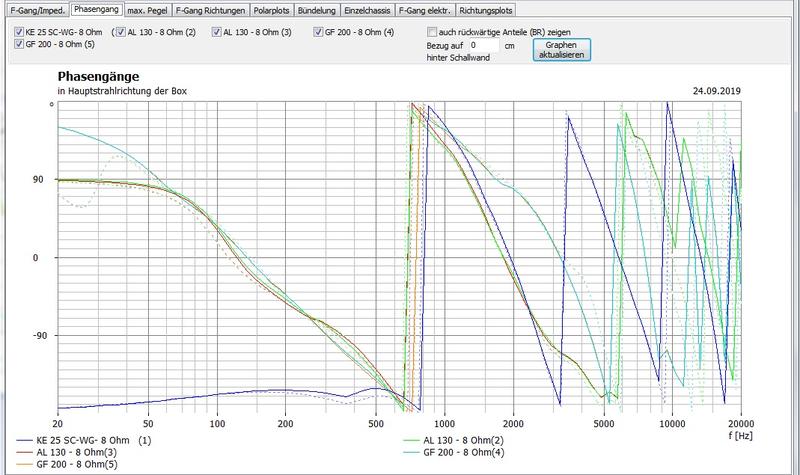Open the max. Pegel tab
The width and height of the screenshot is (800, 475).
point(148,11)
